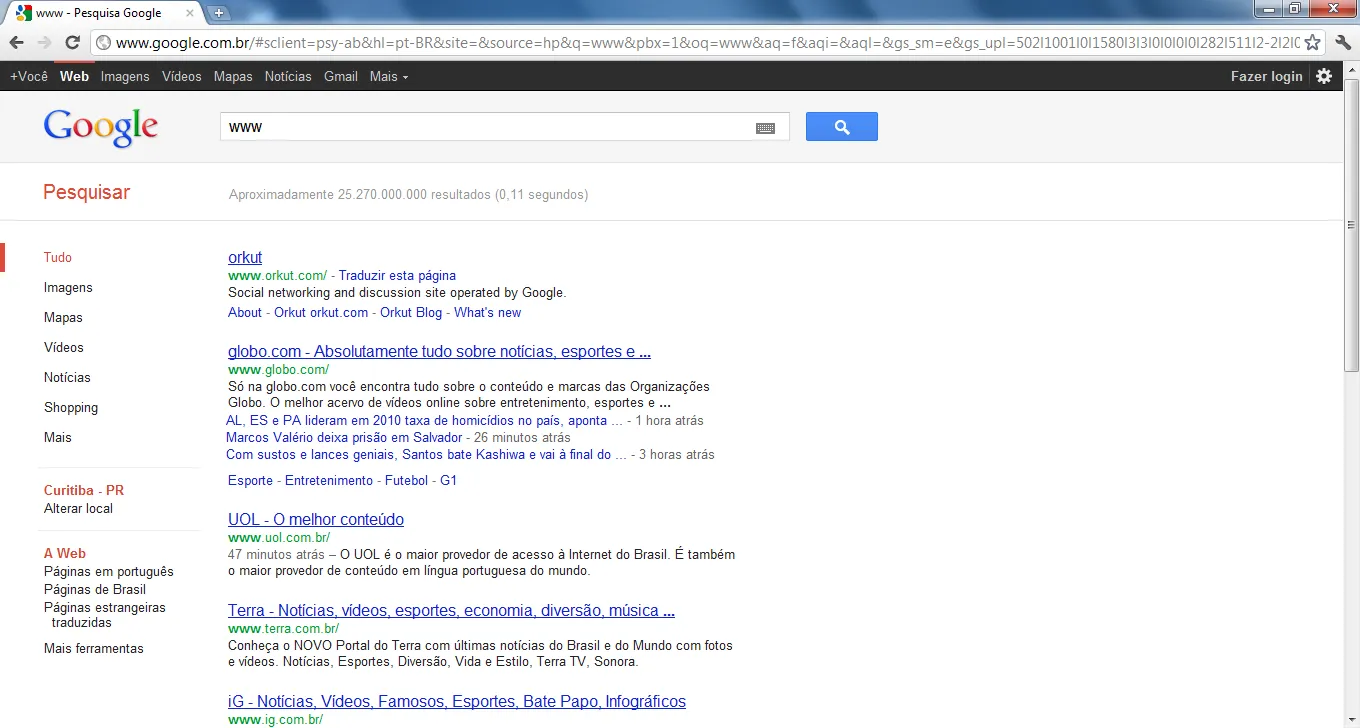
Task: Click the results count 'Aproximadamente 25.270.000.000 resultados'
Action: [x=359, y=195]
